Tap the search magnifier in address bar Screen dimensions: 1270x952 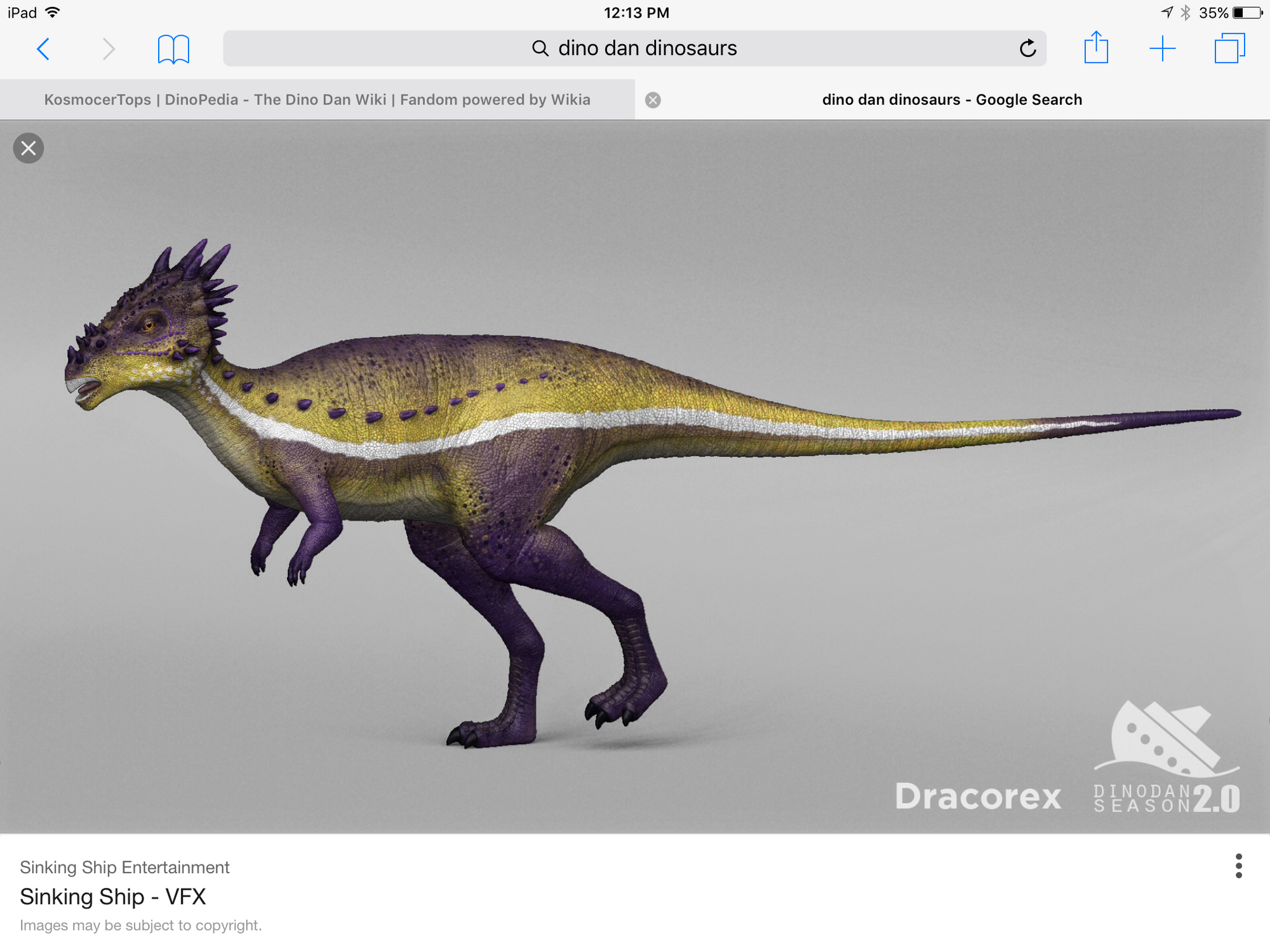point(540,48)
